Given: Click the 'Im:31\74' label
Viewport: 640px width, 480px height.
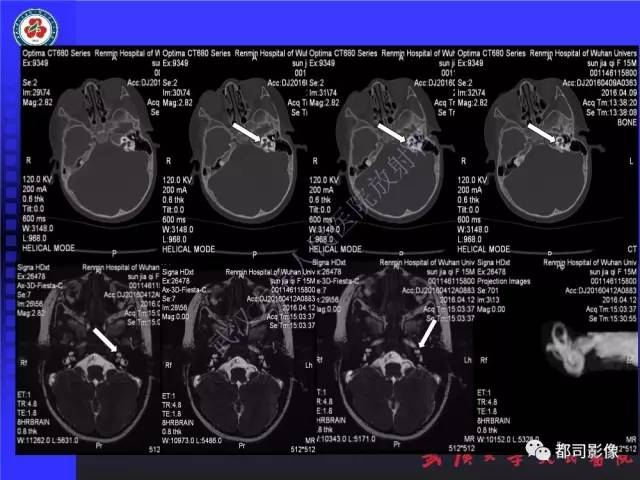Looking at the screenshot, I should [323, 93].
